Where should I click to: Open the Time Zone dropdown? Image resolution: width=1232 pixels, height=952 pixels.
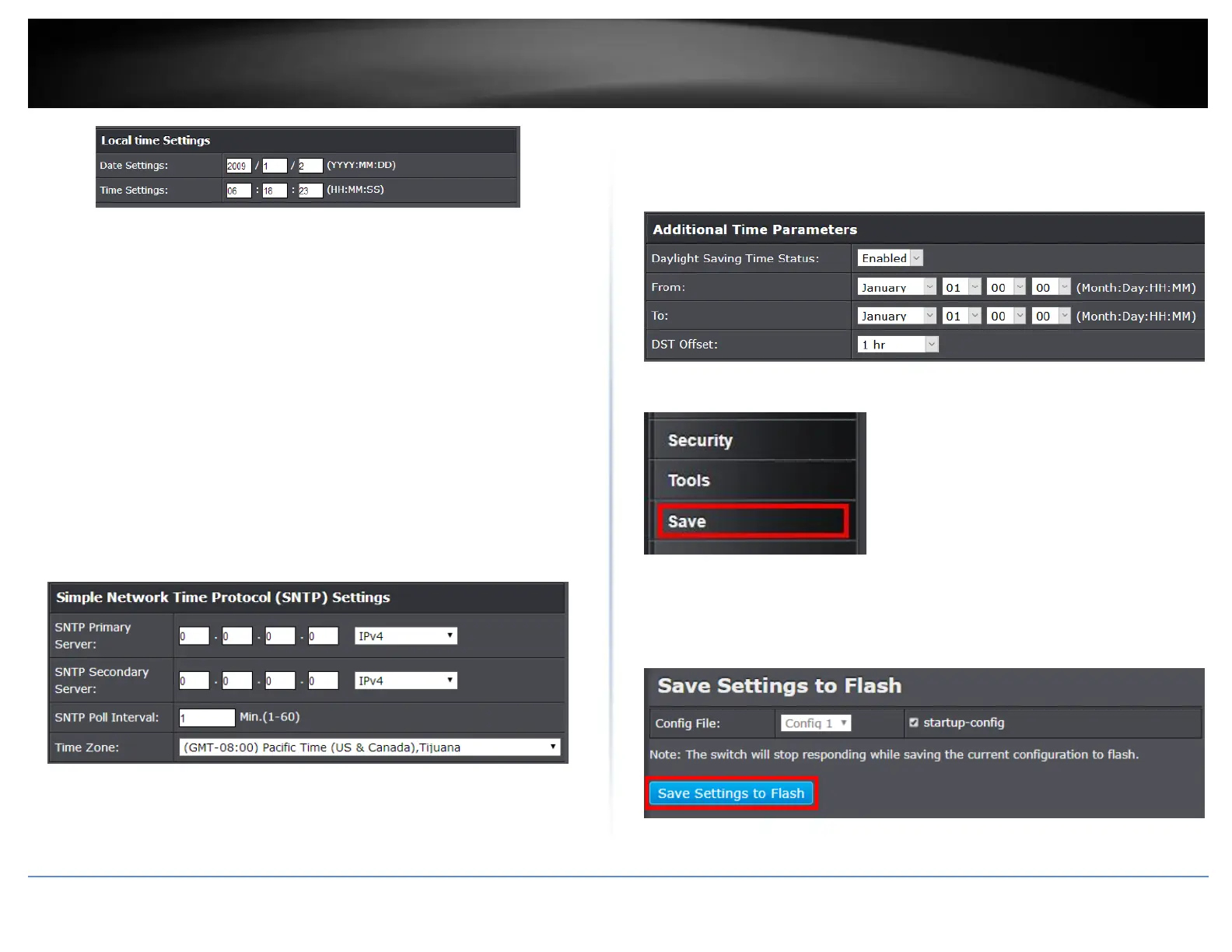(370, 747)
